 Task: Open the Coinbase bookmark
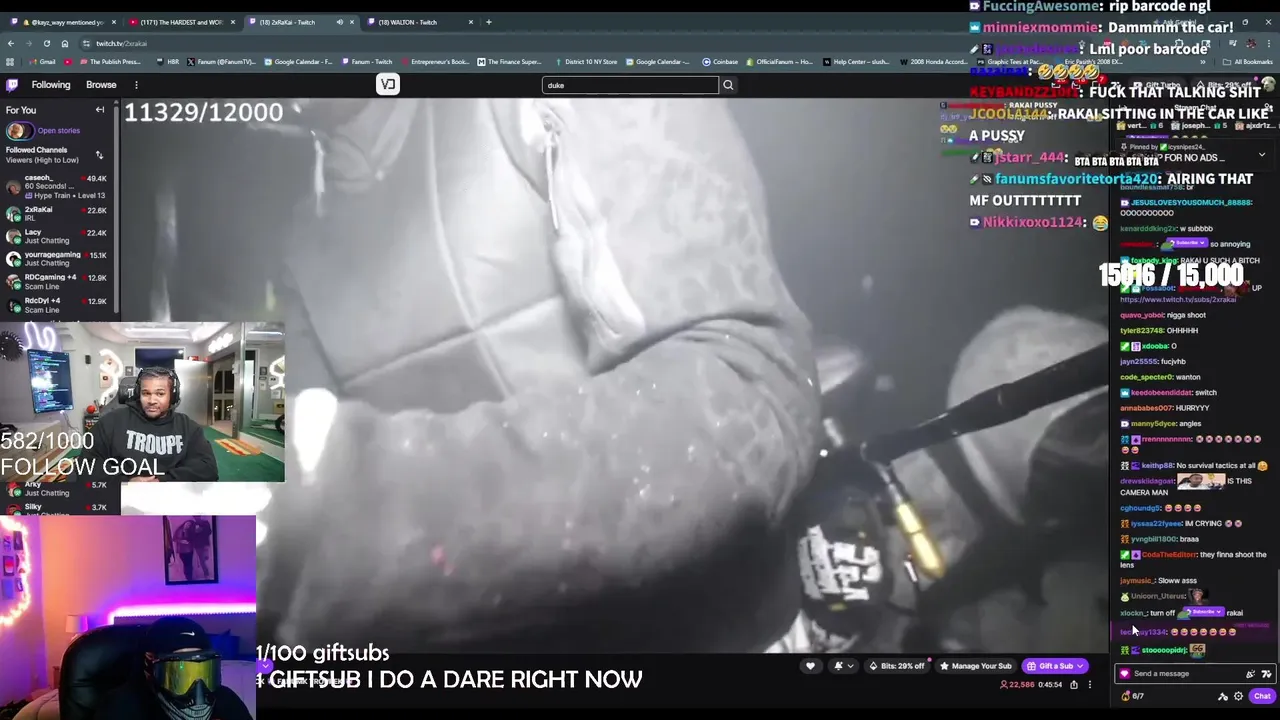pyautogui.click(x=720, y=62)
